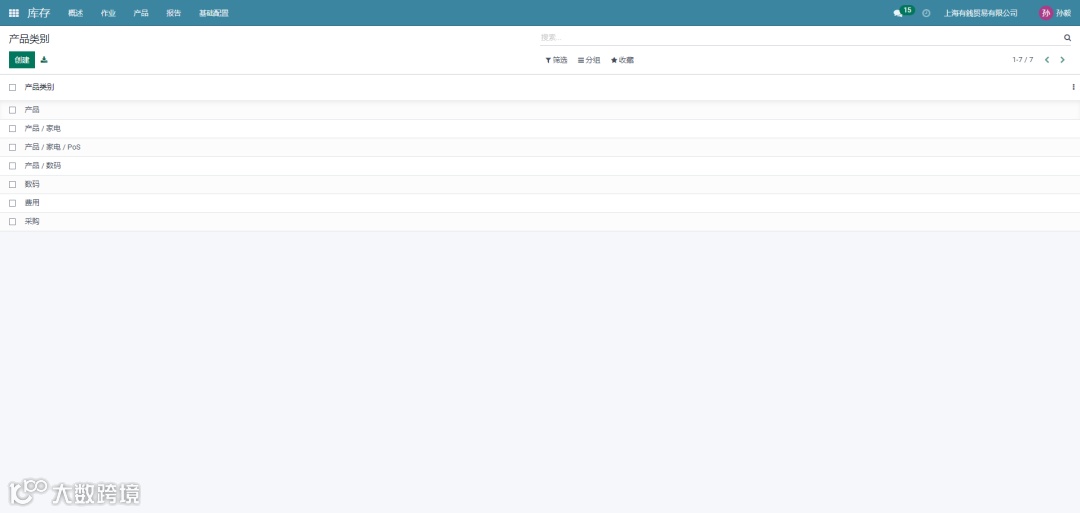Open the 筛选 filter dropdown

point(556,60)
